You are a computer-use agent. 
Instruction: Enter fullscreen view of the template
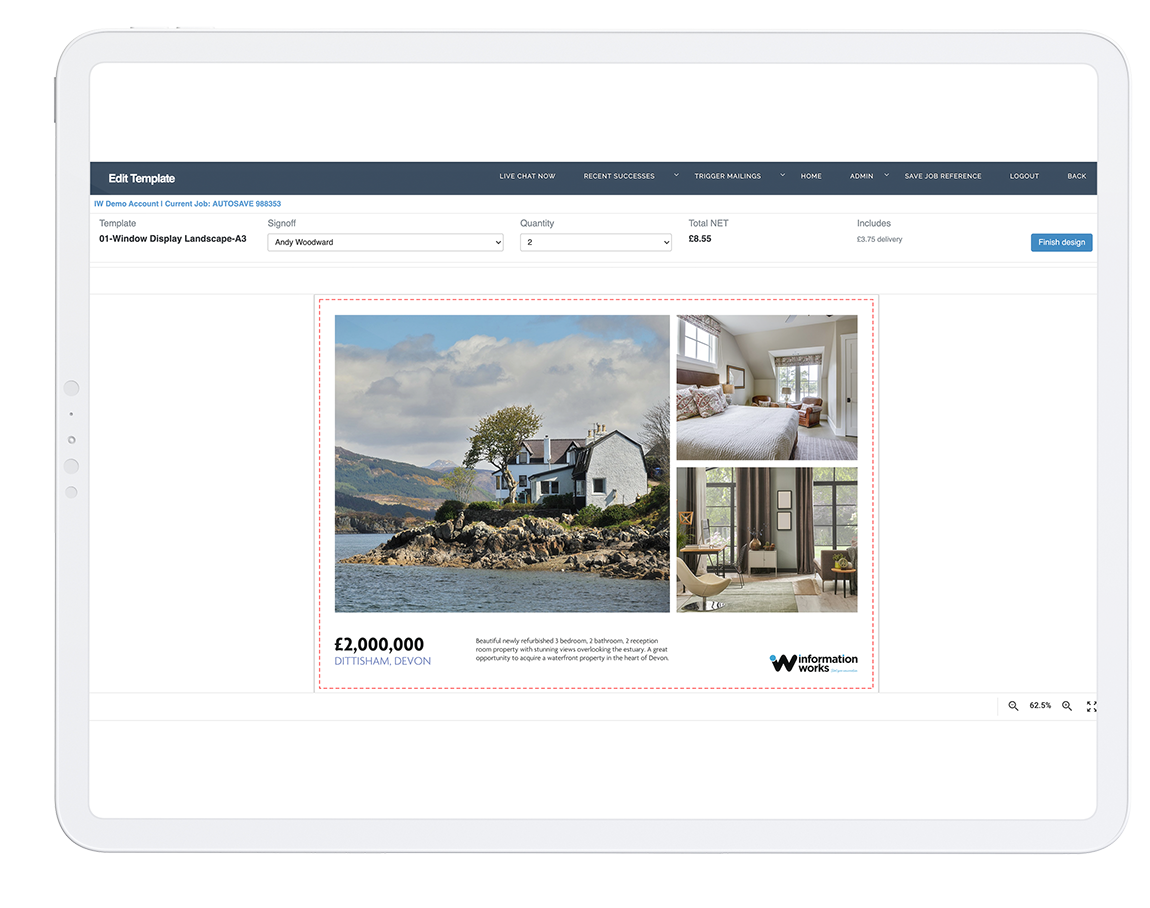(1091, 706)
